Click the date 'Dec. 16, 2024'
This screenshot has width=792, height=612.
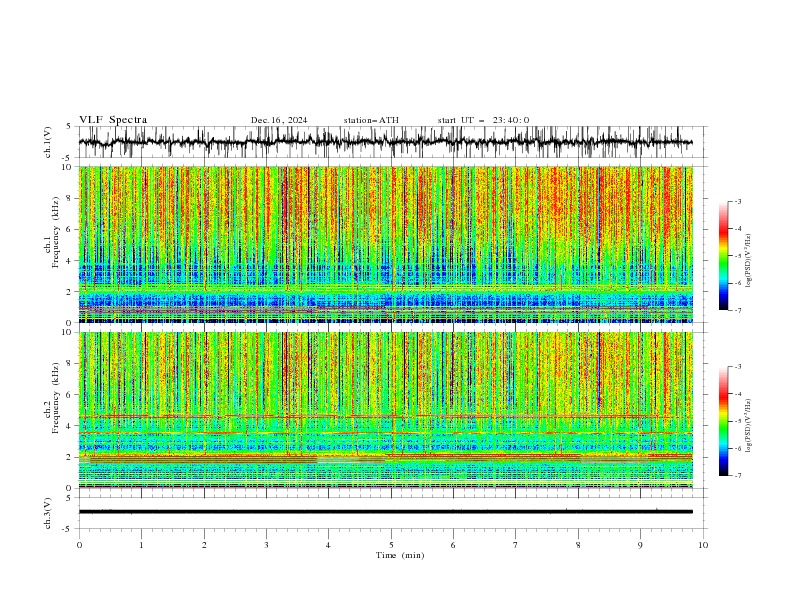pyautogui.click(x=279, y=120)
